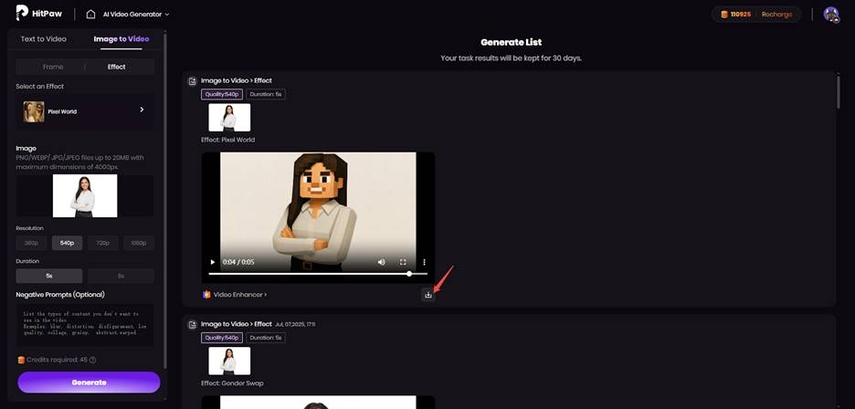Mute the Pixel World video
This screenshot has width=855, height=409.
click(x=381, y=262)
